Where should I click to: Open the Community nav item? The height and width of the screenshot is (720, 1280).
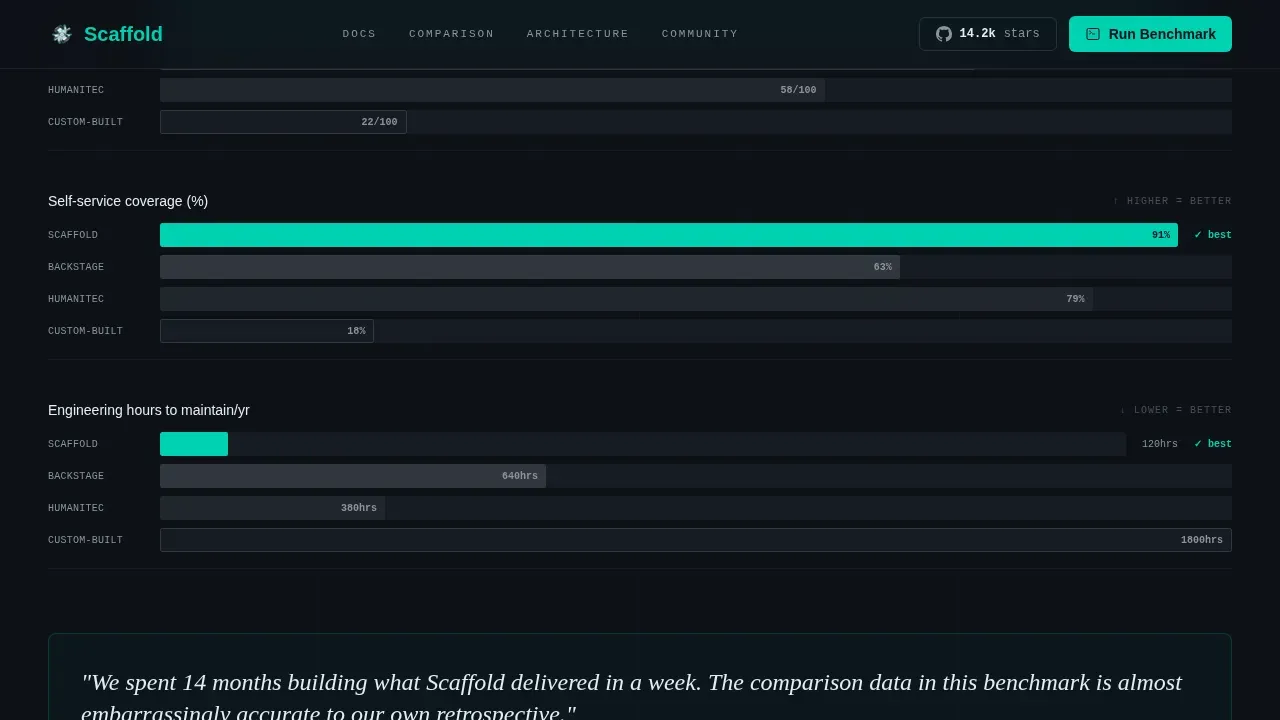click(700, 34)
